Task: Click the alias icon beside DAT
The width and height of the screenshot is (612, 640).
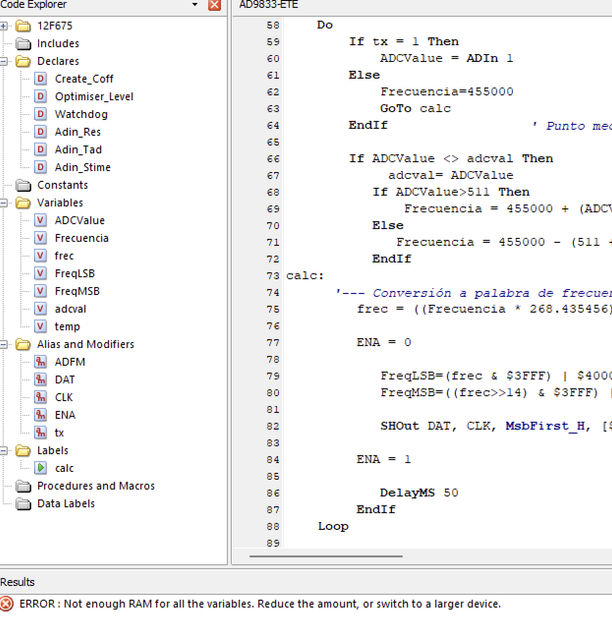Action: [40, 380]
